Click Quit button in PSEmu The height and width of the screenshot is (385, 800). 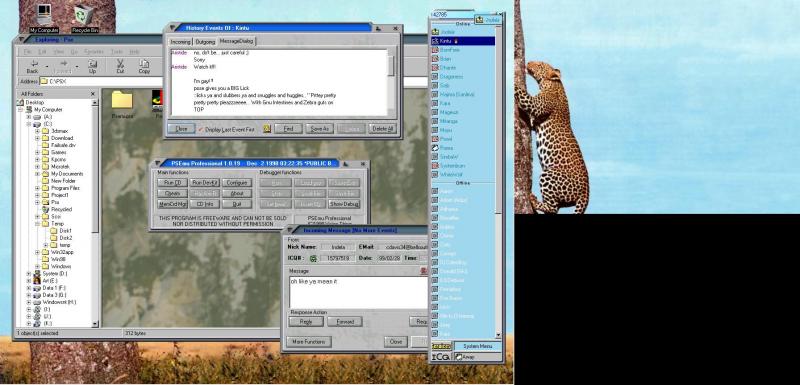(237, 204)
